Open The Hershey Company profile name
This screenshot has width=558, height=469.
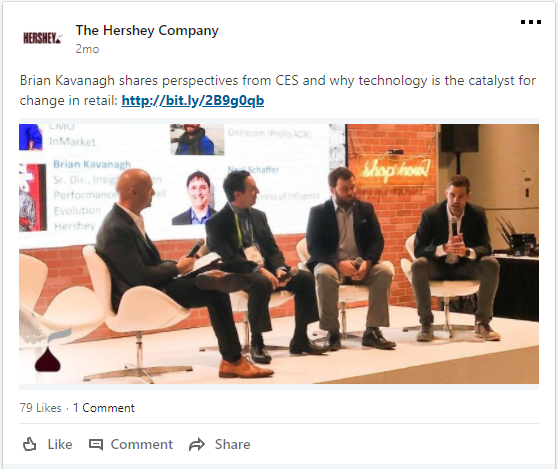click(x=147, y=30)
